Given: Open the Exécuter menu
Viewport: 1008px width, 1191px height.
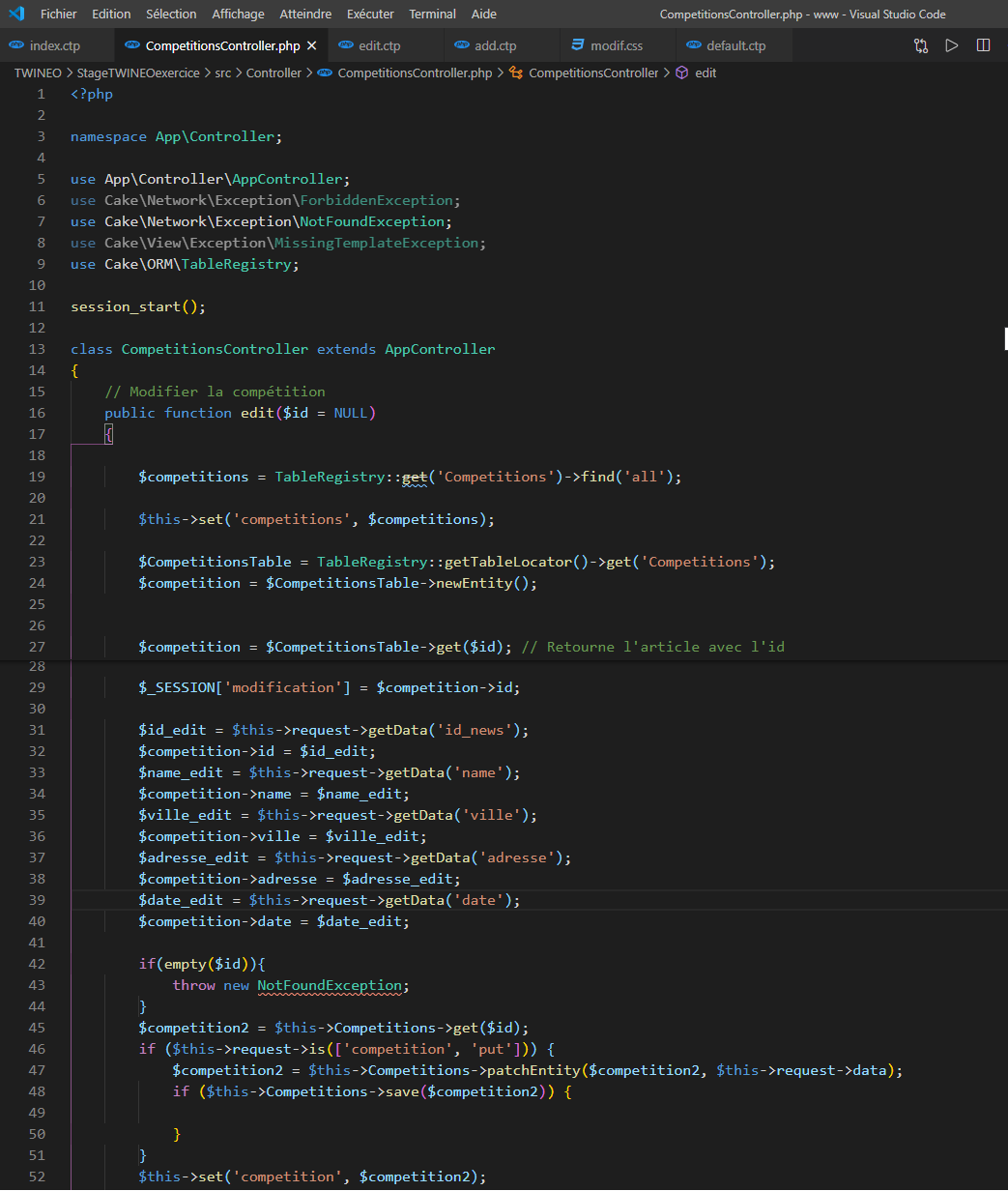Looking at the screenshot, I should click(370, 15).
